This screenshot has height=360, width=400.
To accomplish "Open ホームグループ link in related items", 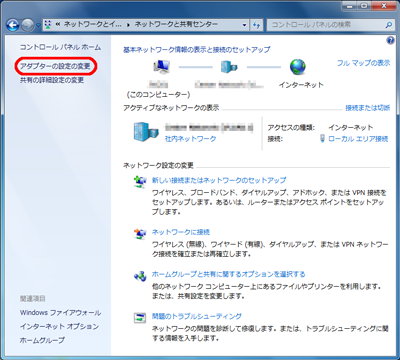I will click(x=42, y=340).
